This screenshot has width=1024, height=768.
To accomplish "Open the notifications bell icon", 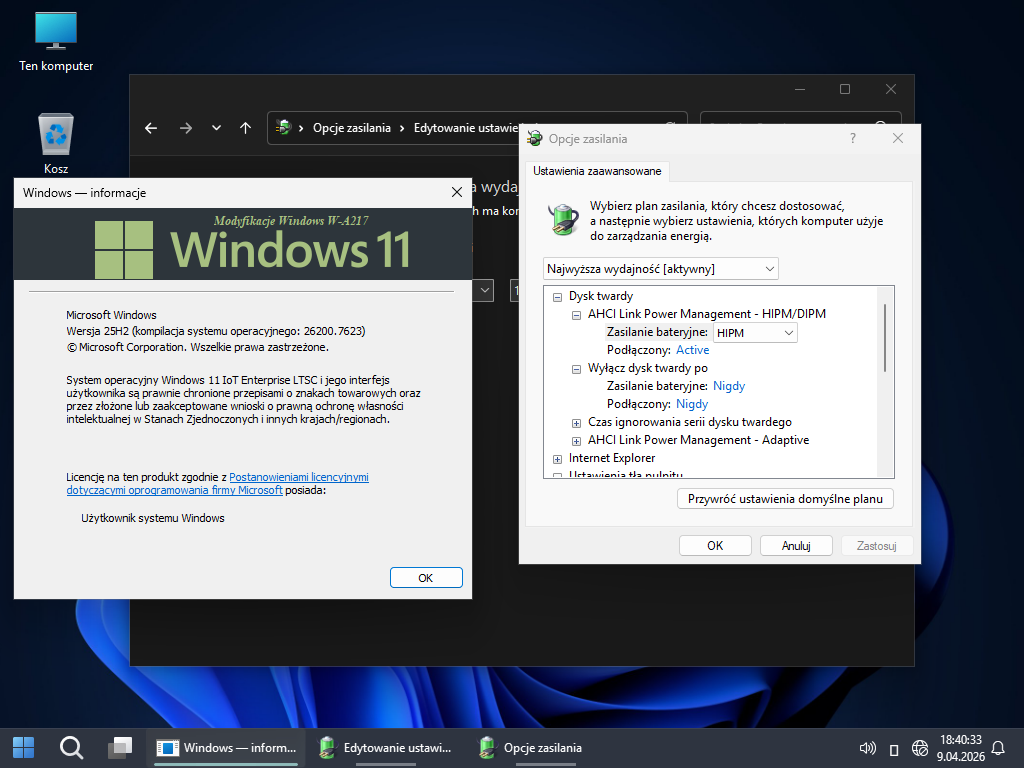I will pos(997,748).
